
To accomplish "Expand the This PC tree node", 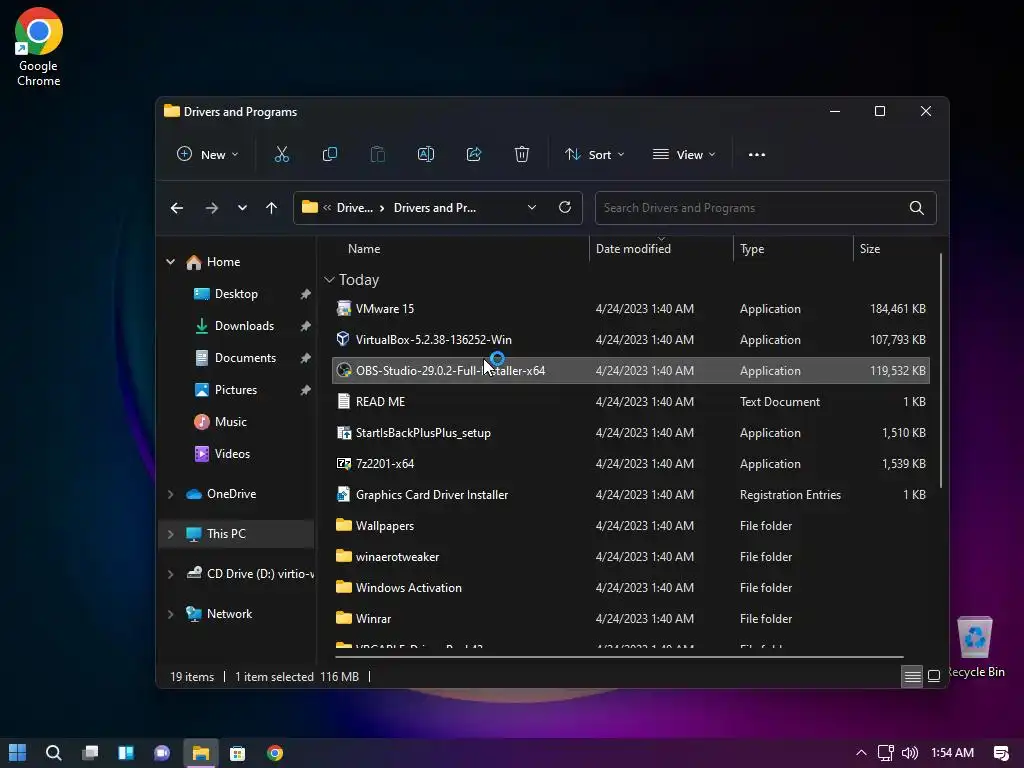I will (170, 534).
